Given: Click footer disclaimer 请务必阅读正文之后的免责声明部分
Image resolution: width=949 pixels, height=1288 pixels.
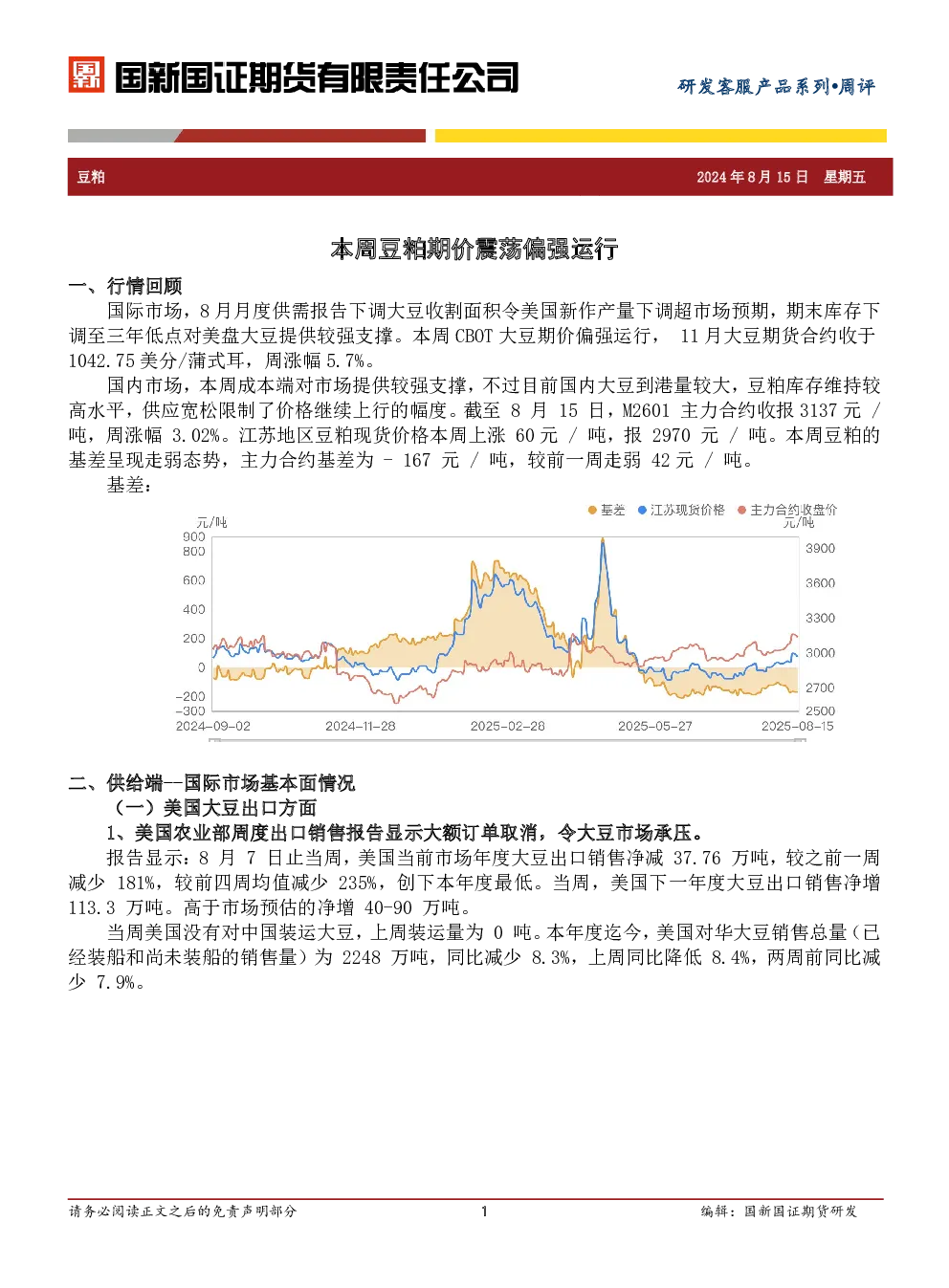Looking at the screenshot, I should [183, 1212].
